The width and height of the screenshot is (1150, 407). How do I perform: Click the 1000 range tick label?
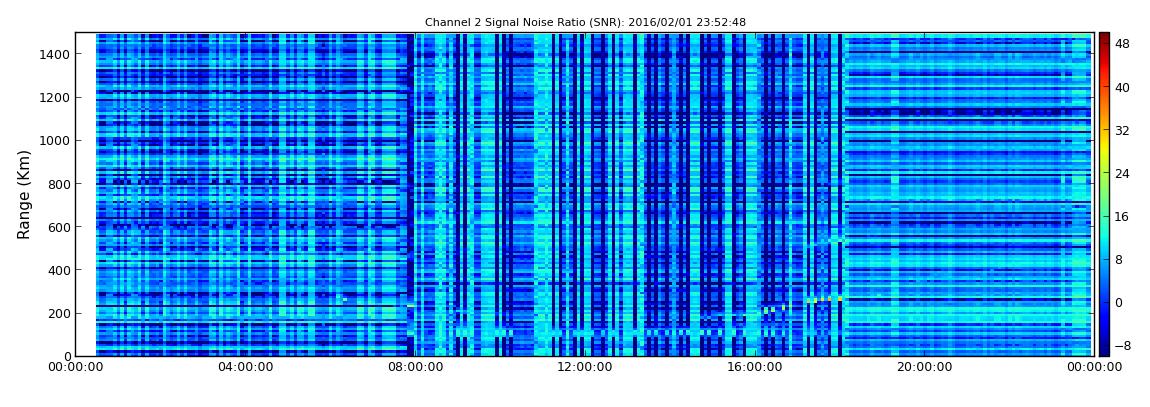pyautogui.click(x=55, y=141)
